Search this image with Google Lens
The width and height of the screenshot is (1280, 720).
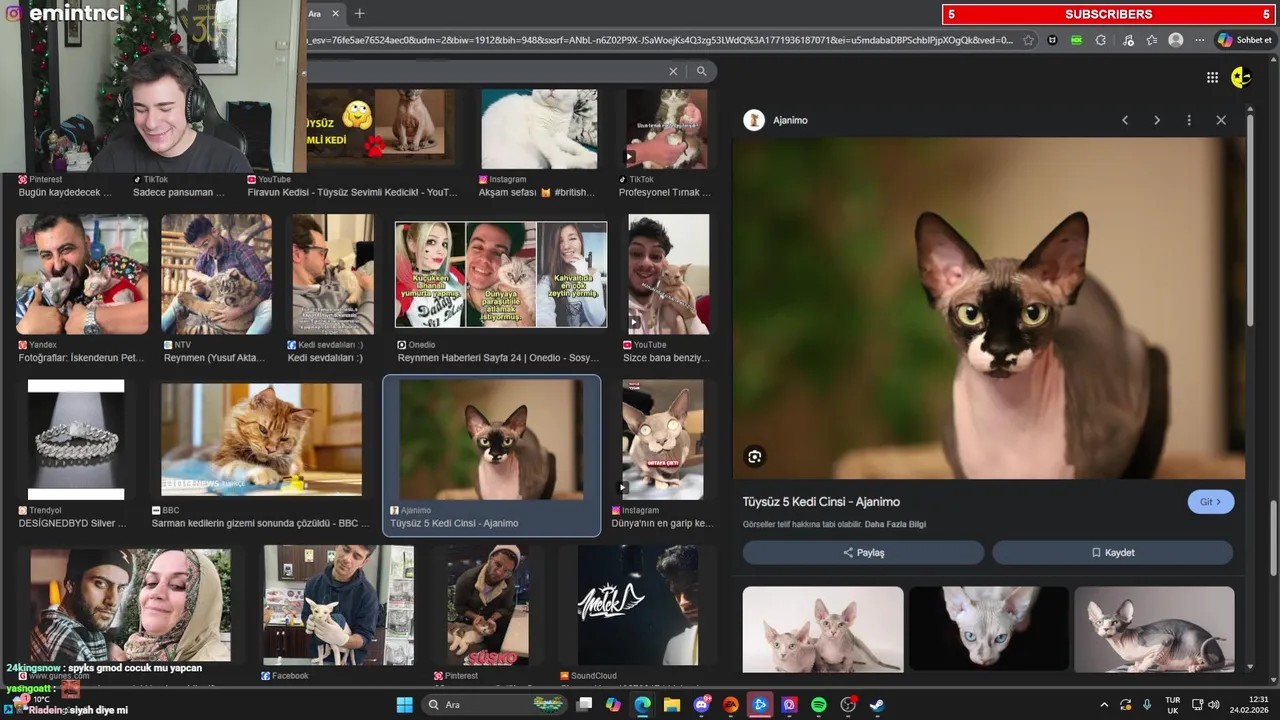click(755, 457)
